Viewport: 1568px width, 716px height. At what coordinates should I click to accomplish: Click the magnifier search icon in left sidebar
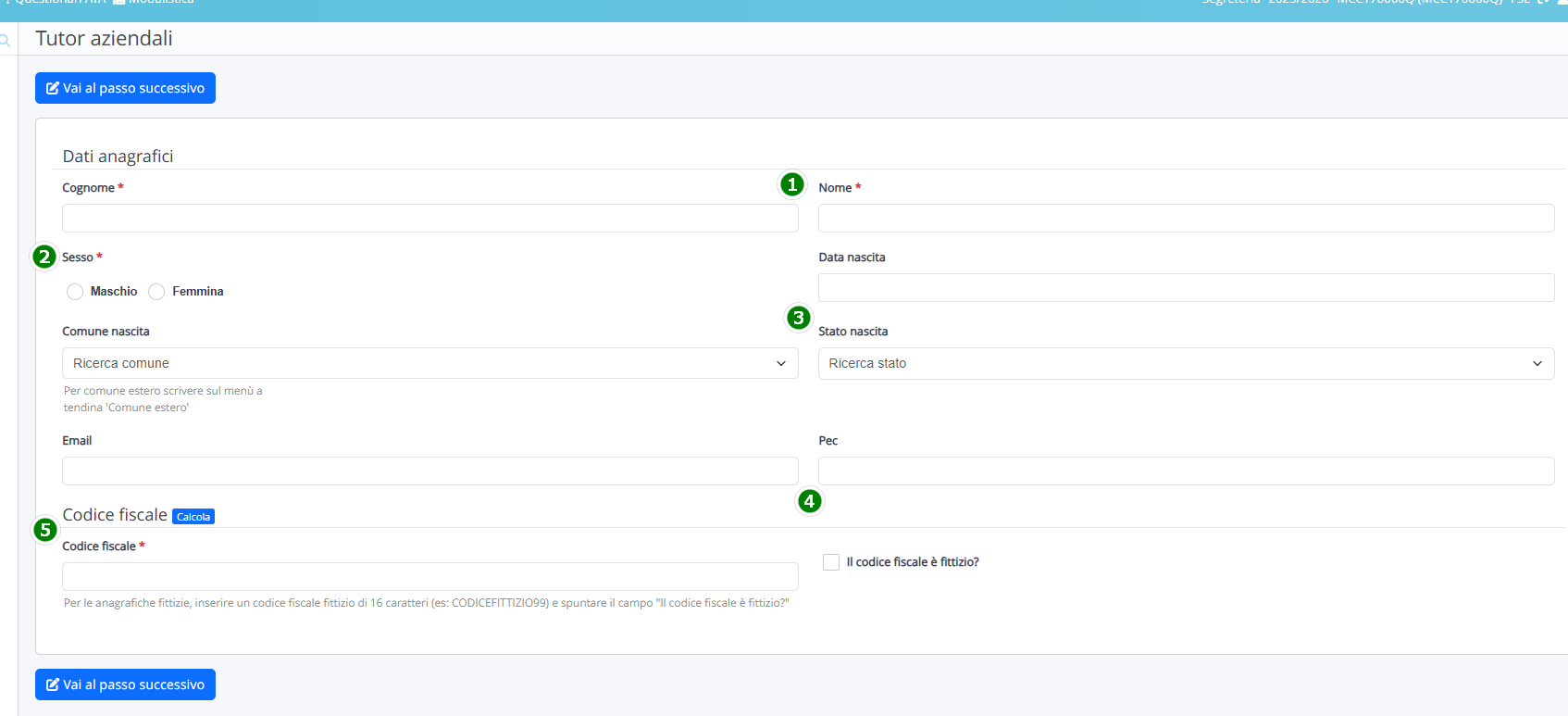pyautogui.click(x=6, y=41)
